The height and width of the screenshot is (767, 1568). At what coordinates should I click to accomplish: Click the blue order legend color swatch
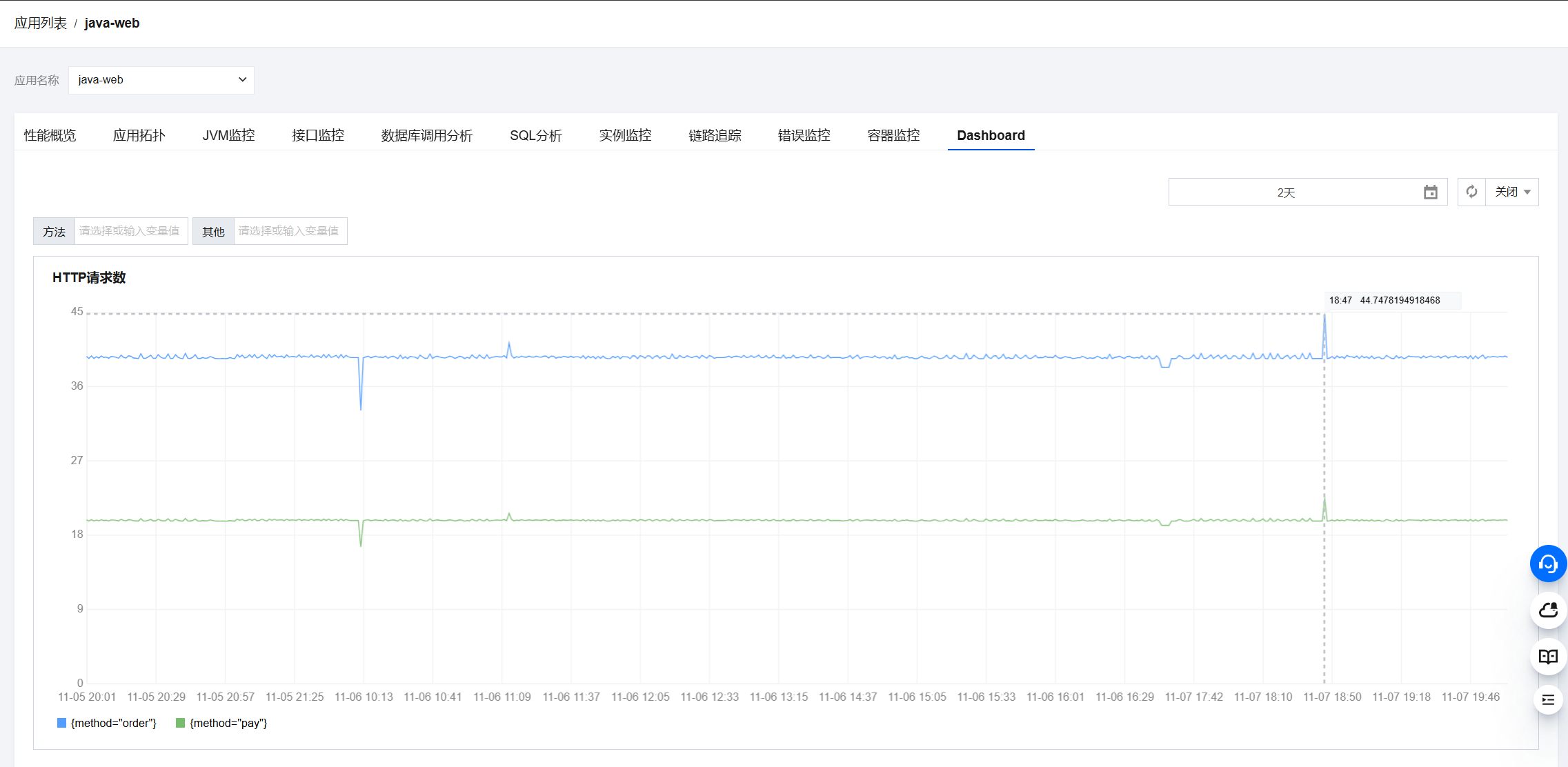click(61, 723)
